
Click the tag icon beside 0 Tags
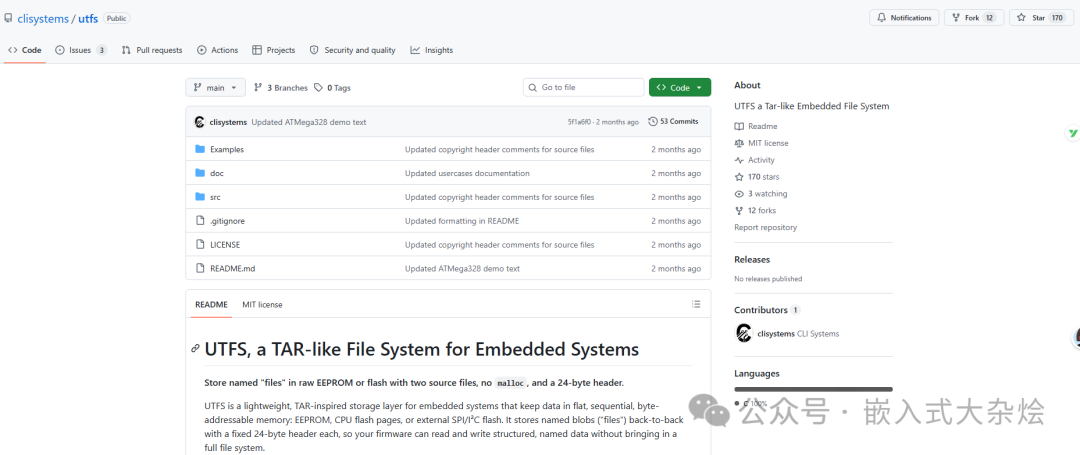[x=318, y=87]
